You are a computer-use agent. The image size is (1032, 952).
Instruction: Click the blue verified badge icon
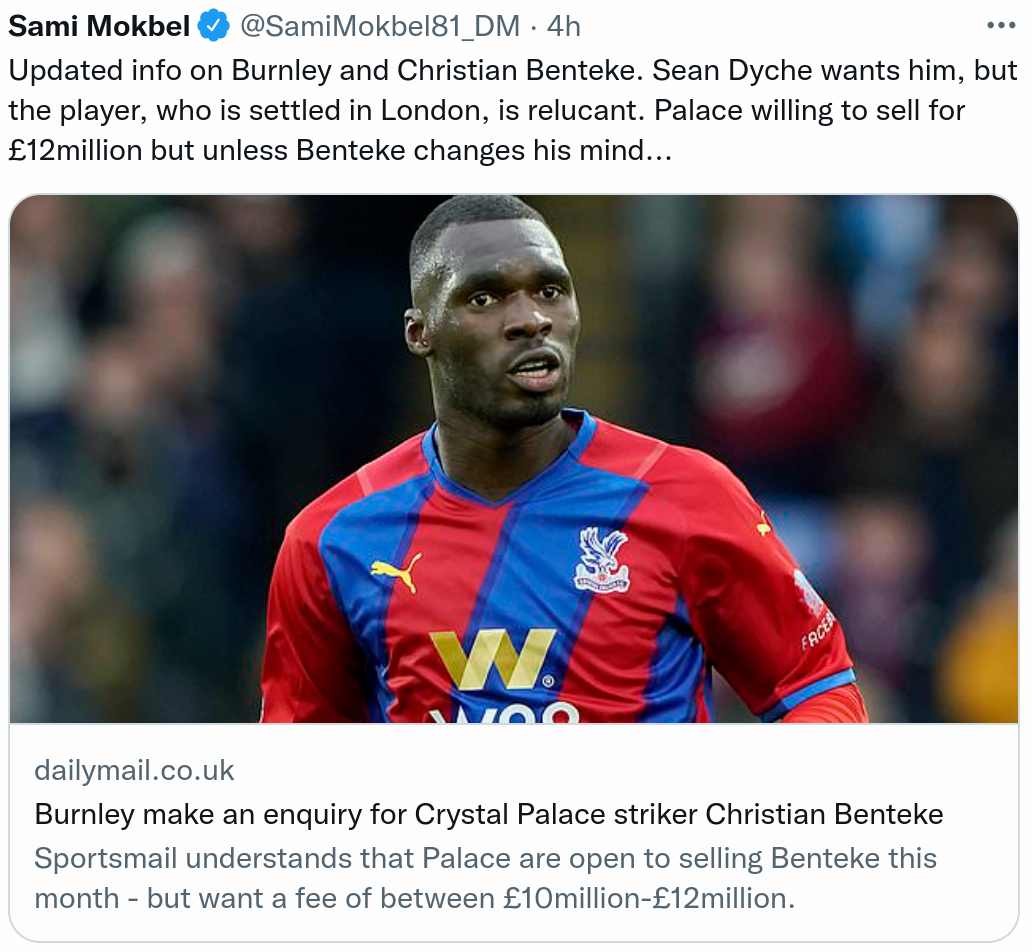[x=213, y=27]
